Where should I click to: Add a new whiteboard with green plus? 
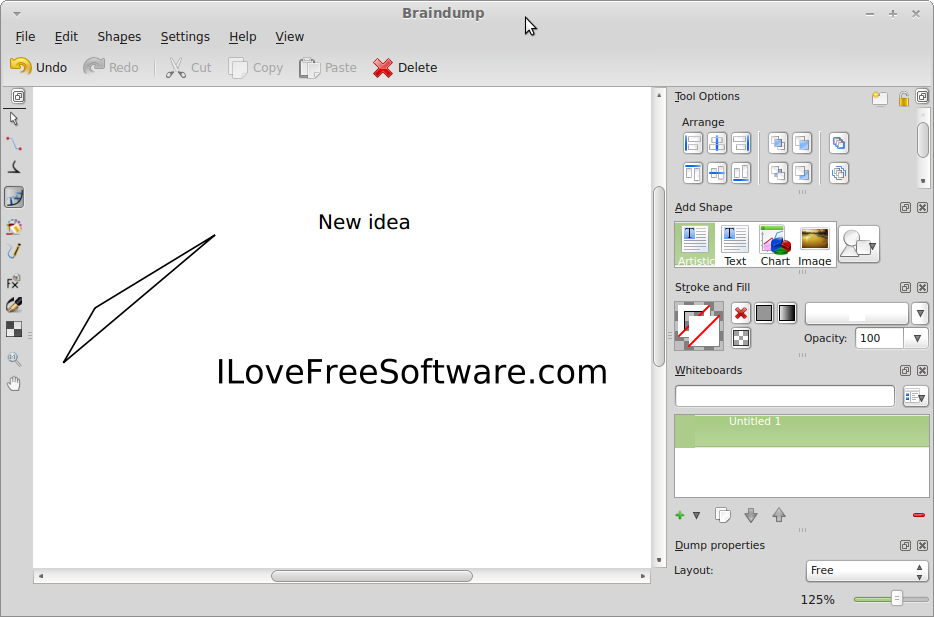(x=680, y=515)
